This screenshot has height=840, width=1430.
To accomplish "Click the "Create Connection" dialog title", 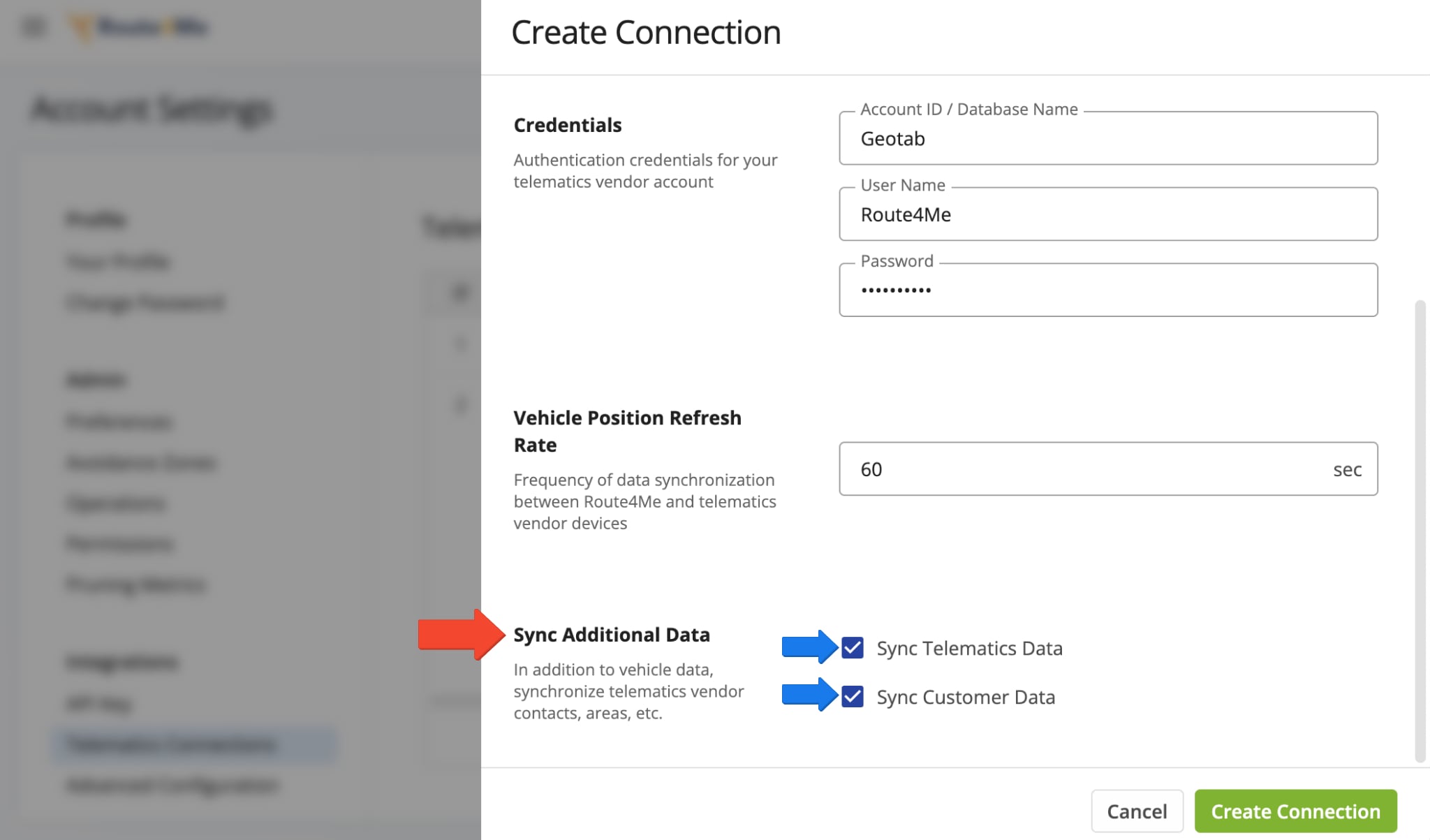I will click(x=646, y=32).
